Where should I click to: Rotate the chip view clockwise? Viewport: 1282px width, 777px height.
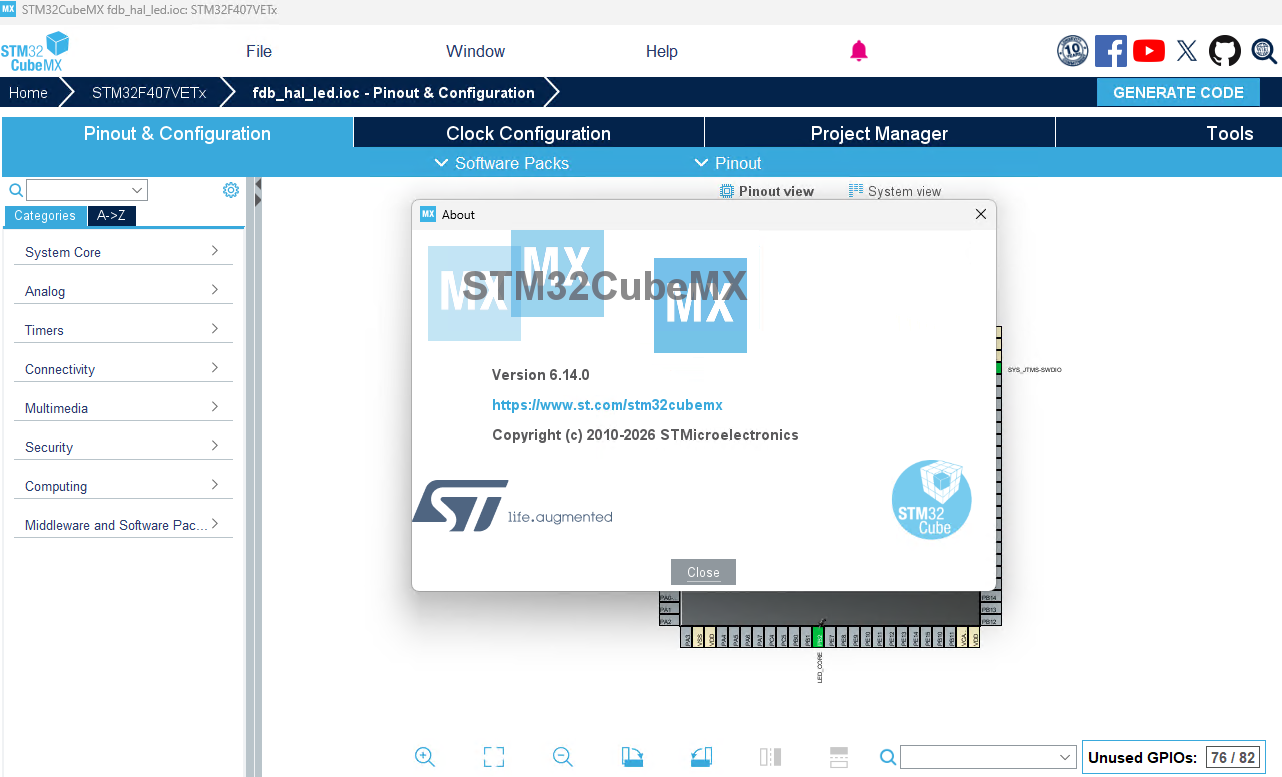tap(632, 757)
